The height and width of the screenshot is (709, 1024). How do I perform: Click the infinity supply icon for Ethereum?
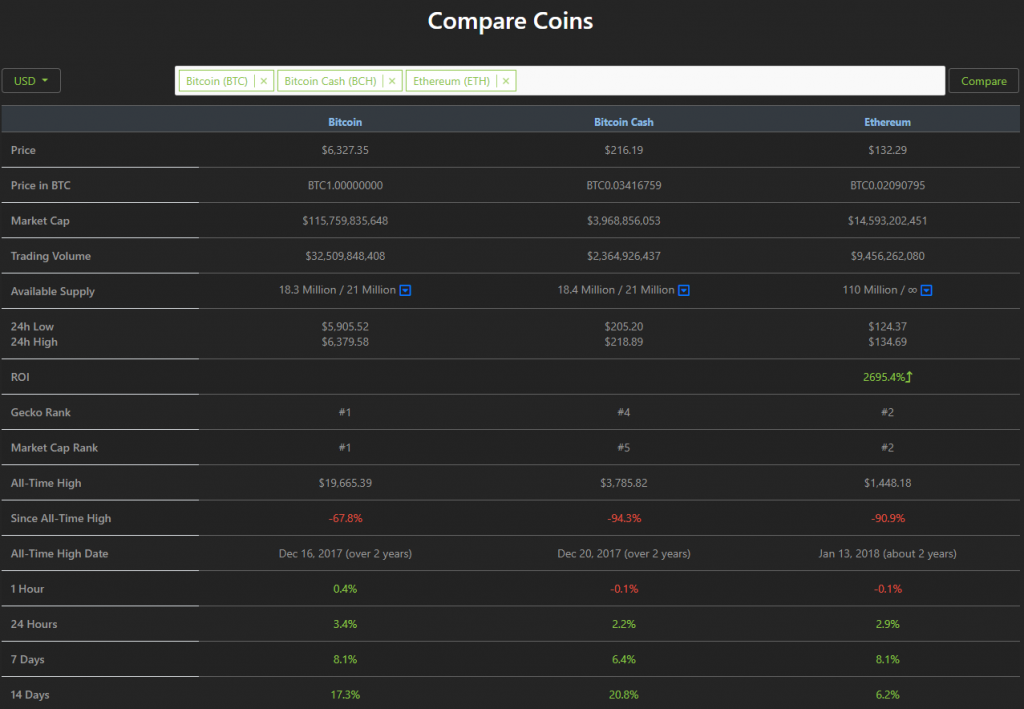926,290
